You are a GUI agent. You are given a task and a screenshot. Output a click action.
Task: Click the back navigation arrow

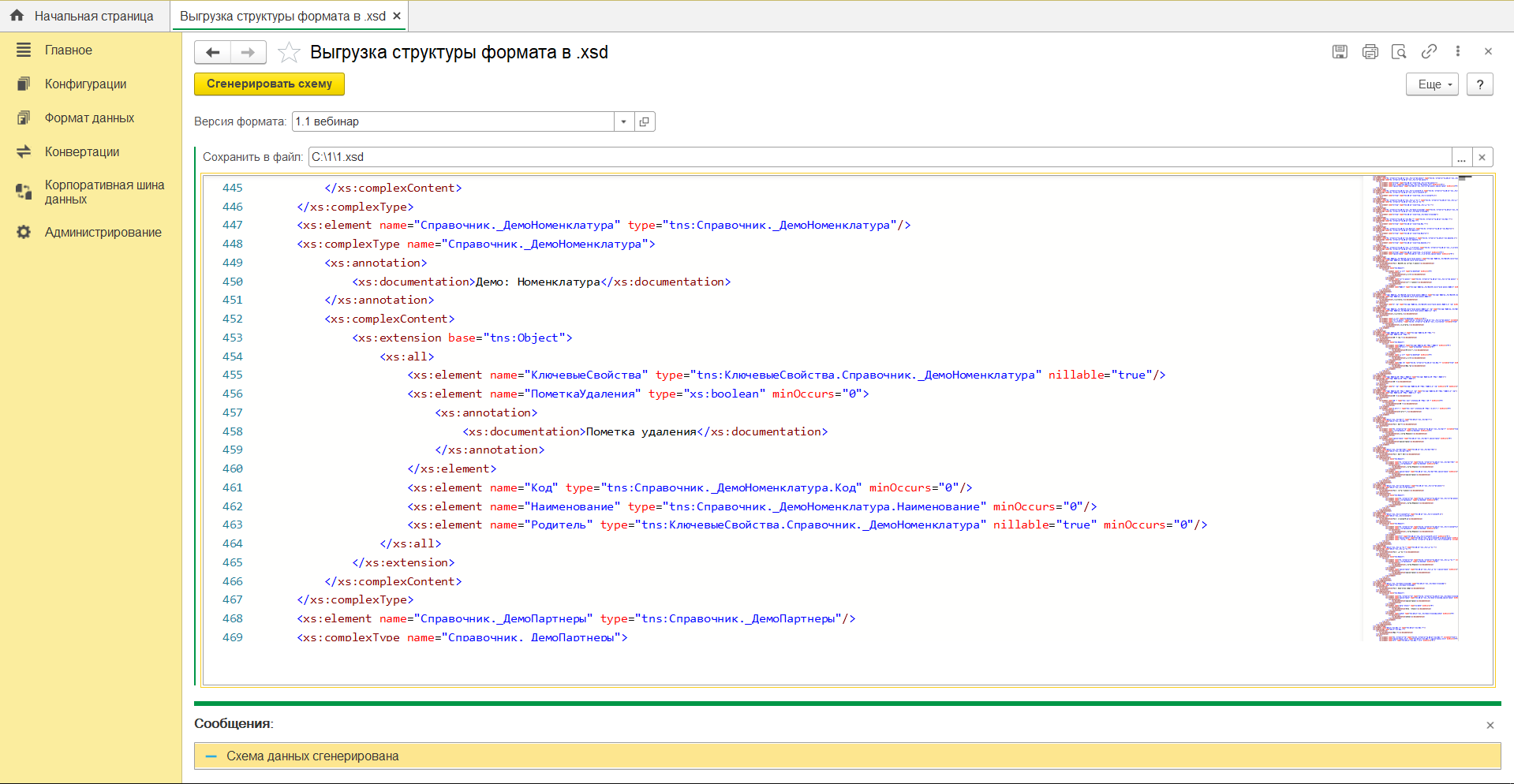212,53
